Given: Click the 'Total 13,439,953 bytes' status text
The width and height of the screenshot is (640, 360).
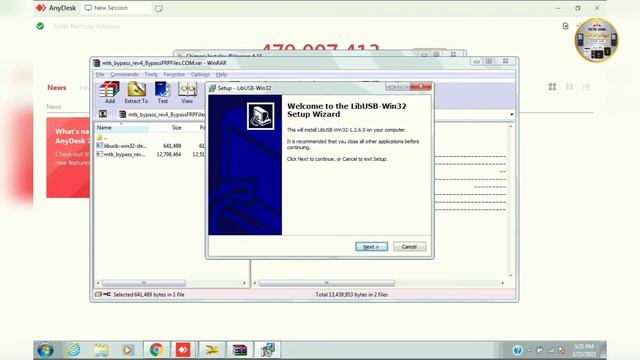Looking at the screenshot, I should [x=351, y=294].
